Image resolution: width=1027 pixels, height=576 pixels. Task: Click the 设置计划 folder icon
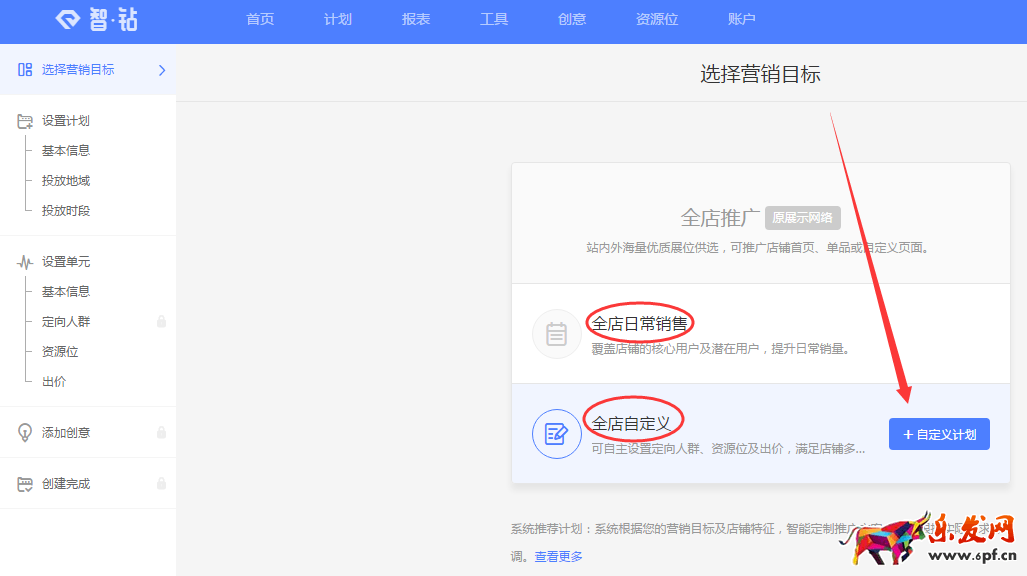(25, 121)
